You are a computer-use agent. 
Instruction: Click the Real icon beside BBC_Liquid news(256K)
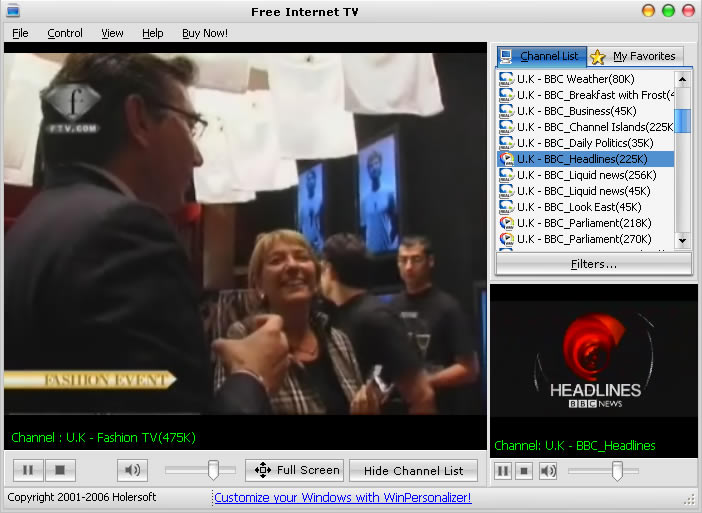[506, 175]
